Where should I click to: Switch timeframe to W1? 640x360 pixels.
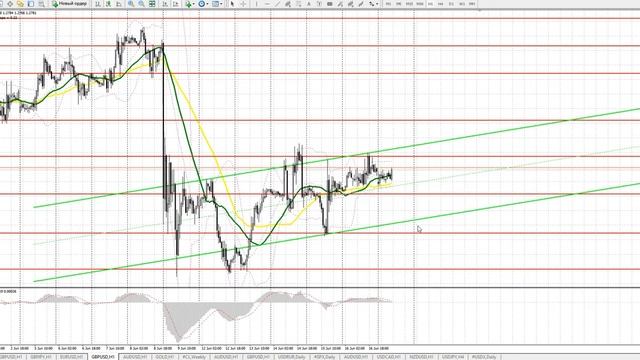pos(462,4)
